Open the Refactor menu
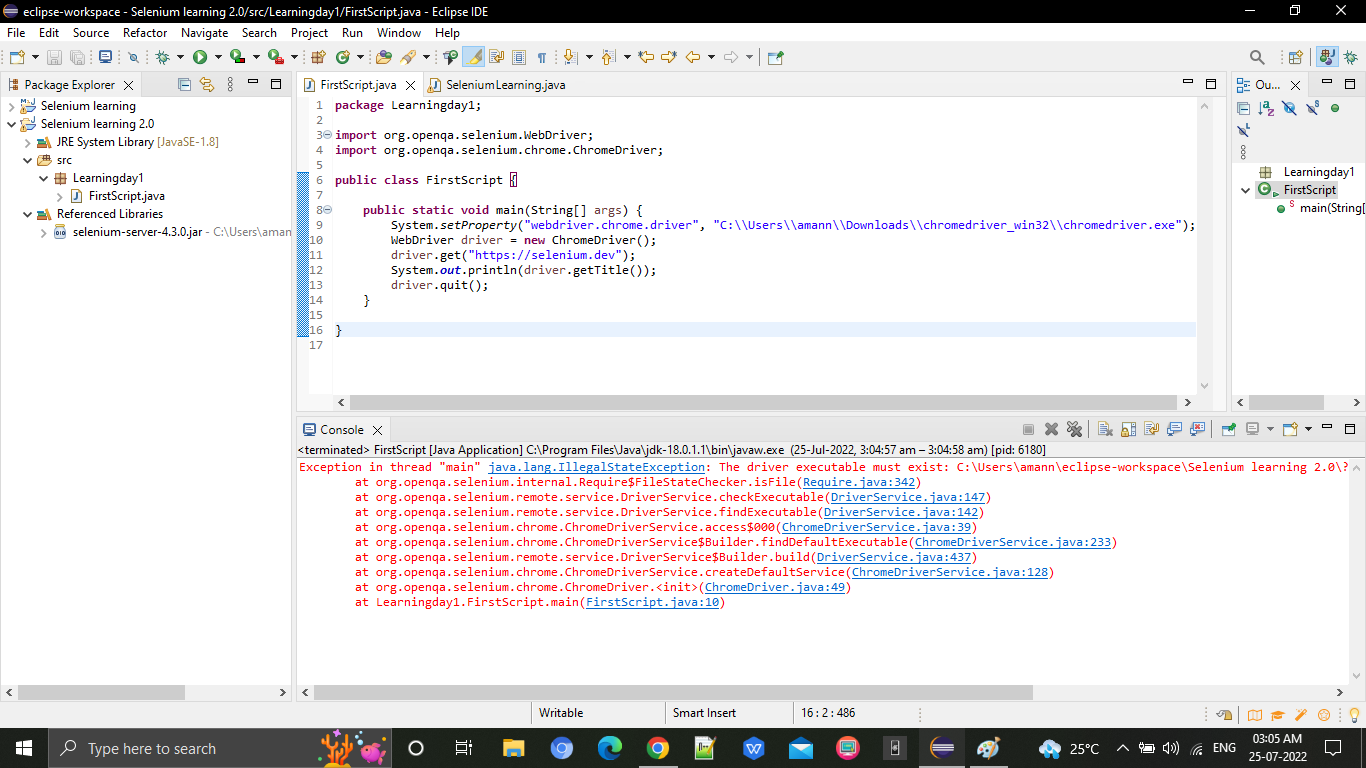This screenshot has width=1366, height=768. (x=145, y=32)
